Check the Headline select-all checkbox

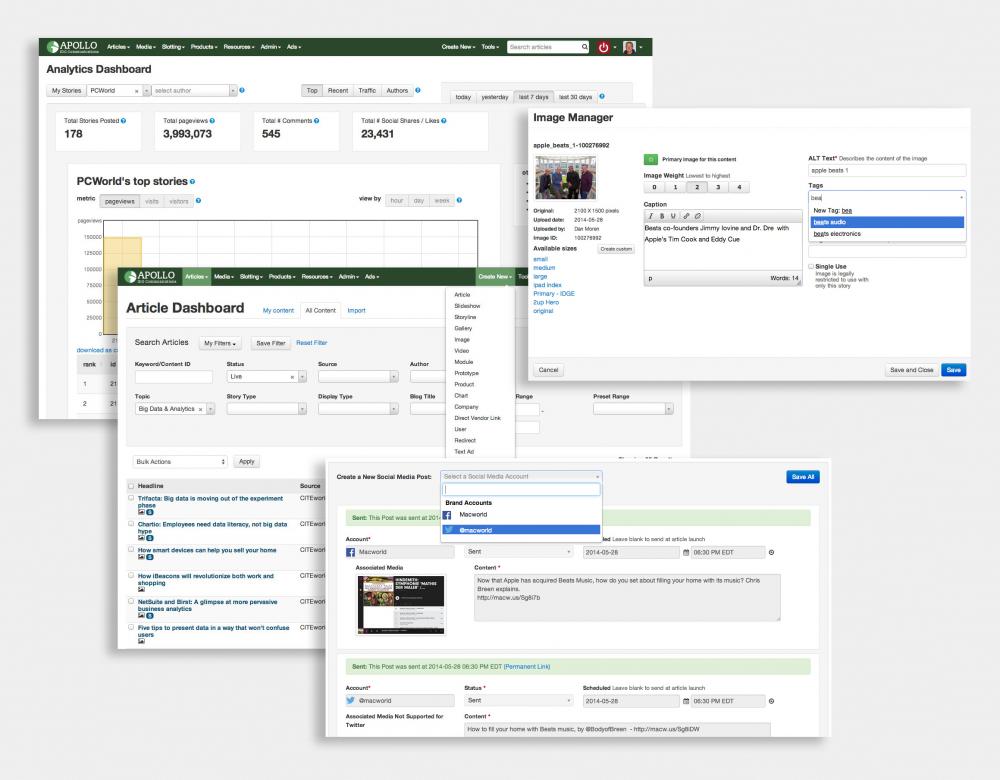click(x=131, y=486)
